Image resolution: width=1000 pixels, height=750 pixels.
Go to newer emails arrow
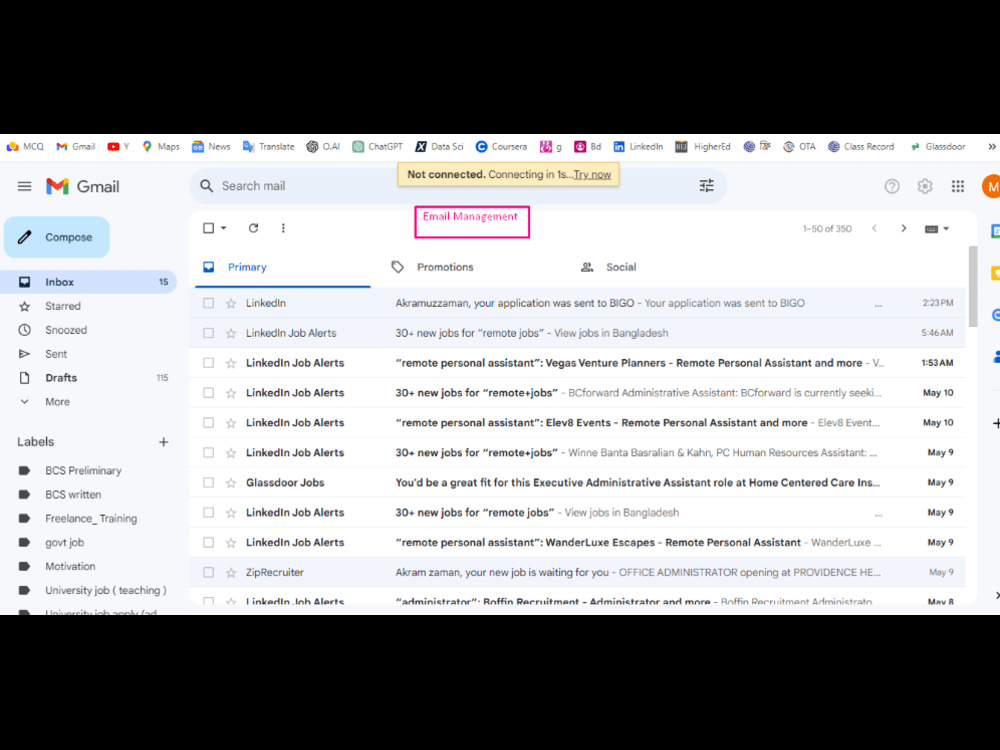pyautogui.click(x=874, y=228)
